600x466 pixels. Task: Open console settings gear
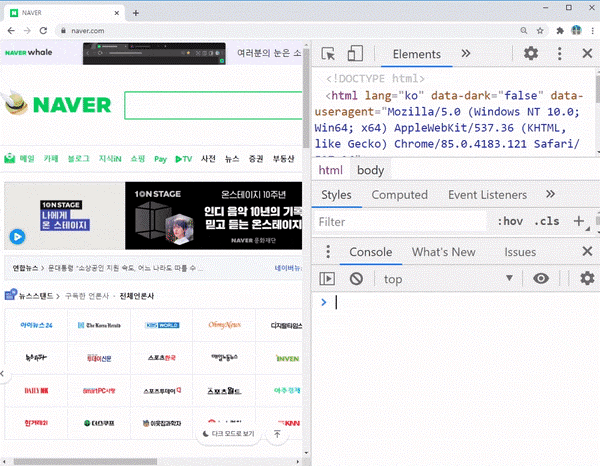click(x=587, y=278)
